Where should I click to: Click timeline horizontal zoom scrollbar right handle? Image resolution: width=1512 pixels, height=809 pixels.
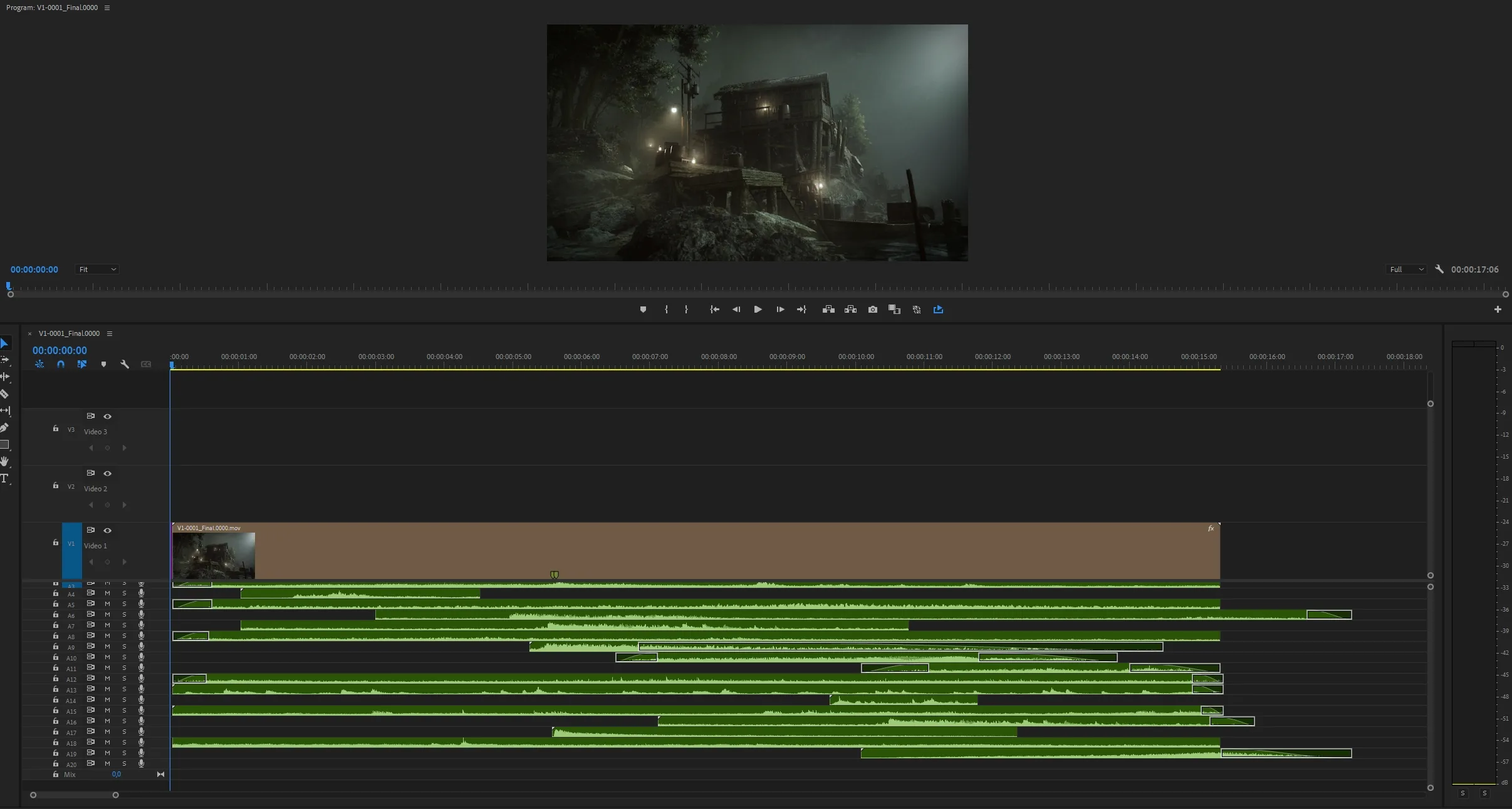click(x=115, y=795)
